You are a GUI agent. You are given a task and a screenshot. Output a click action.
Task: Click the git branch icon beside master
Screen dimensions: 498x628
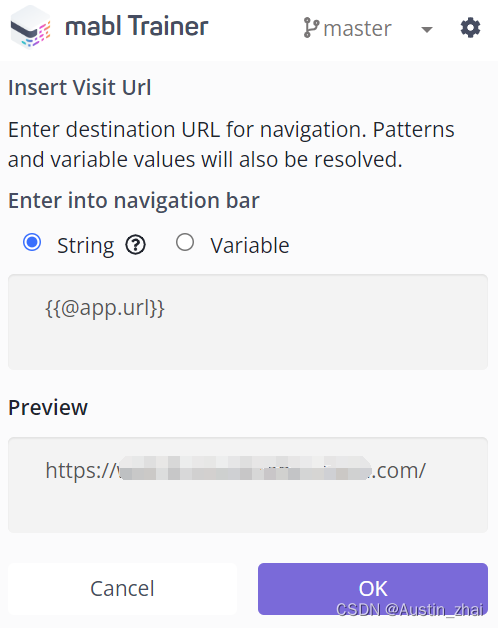[311, 28]
